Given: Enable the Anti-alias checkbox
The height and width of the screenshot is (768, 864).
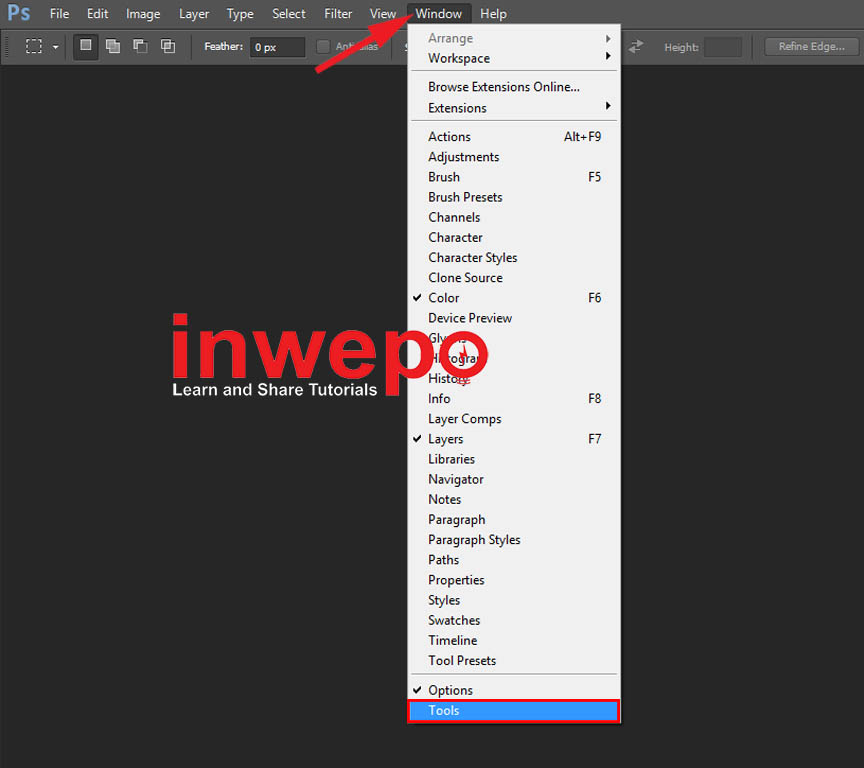Looking at the screenshot, I should click(x=323, y=47).
